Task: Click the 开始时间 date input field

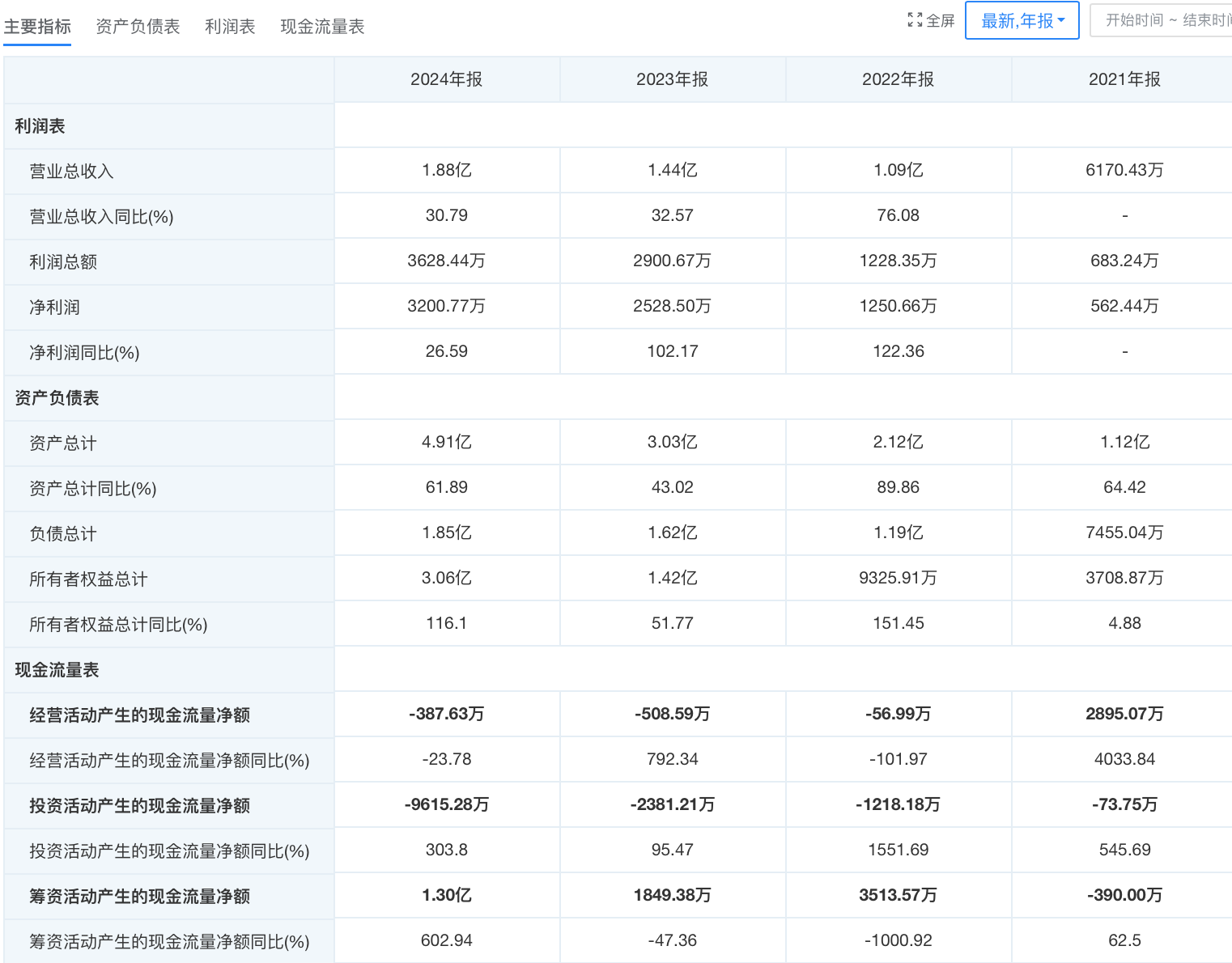Action: click(x=1134, y=21)
